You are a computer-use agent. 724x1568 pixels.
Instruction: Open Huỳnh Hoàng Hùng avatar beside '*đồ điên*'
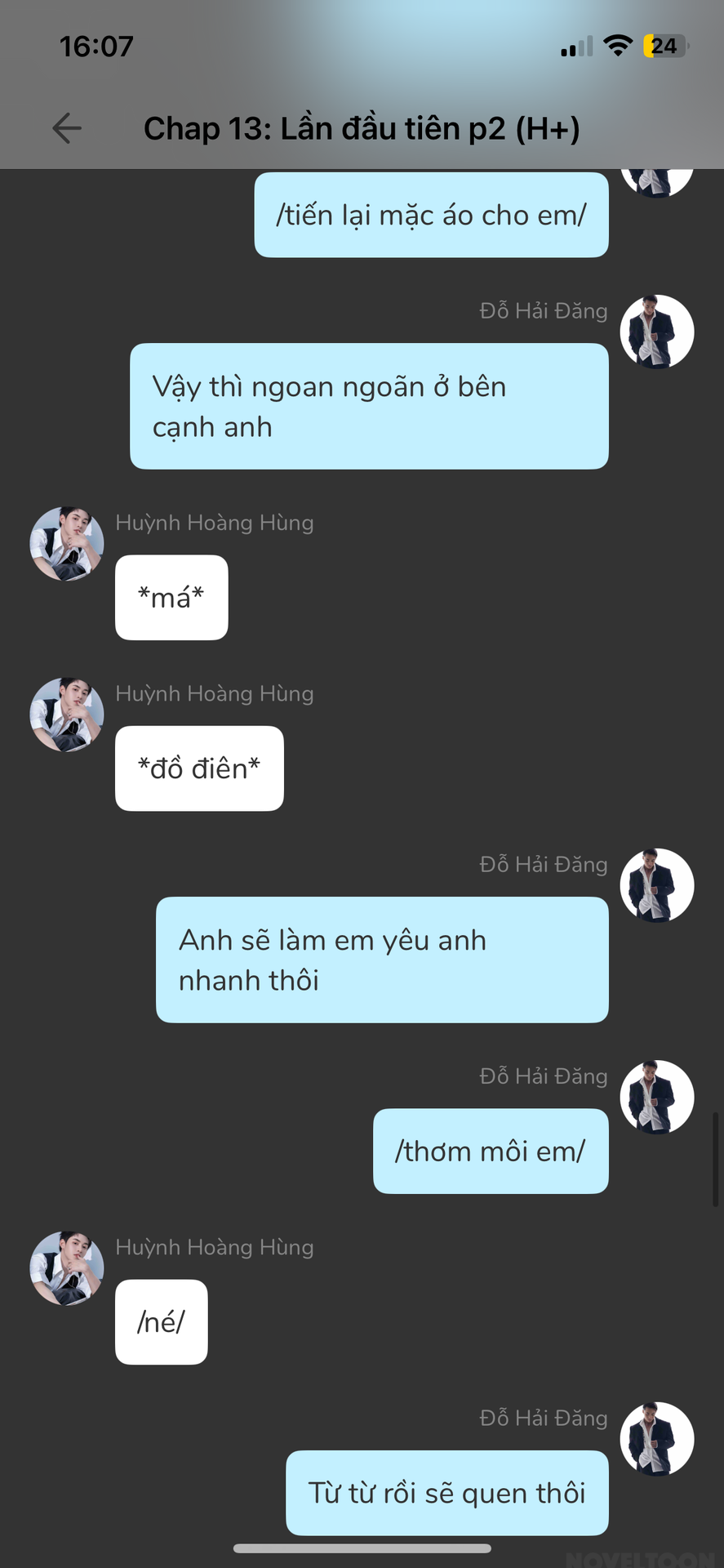pyautogui.click(x=67, y=714)
